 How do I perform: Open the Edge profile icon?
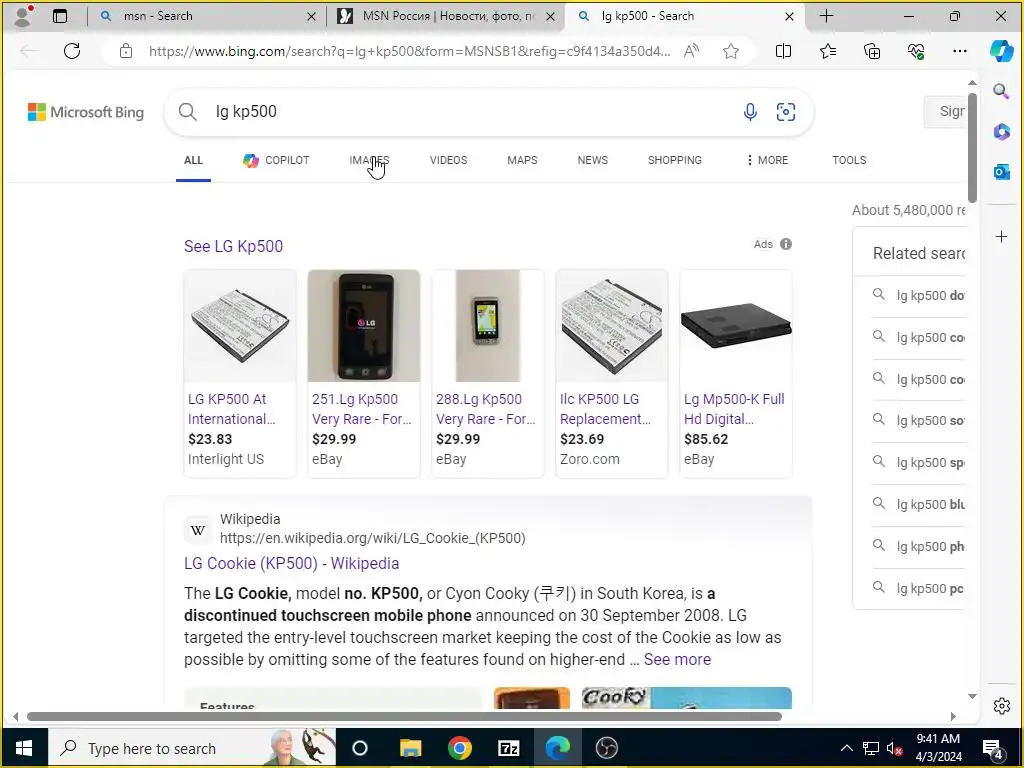24,16
